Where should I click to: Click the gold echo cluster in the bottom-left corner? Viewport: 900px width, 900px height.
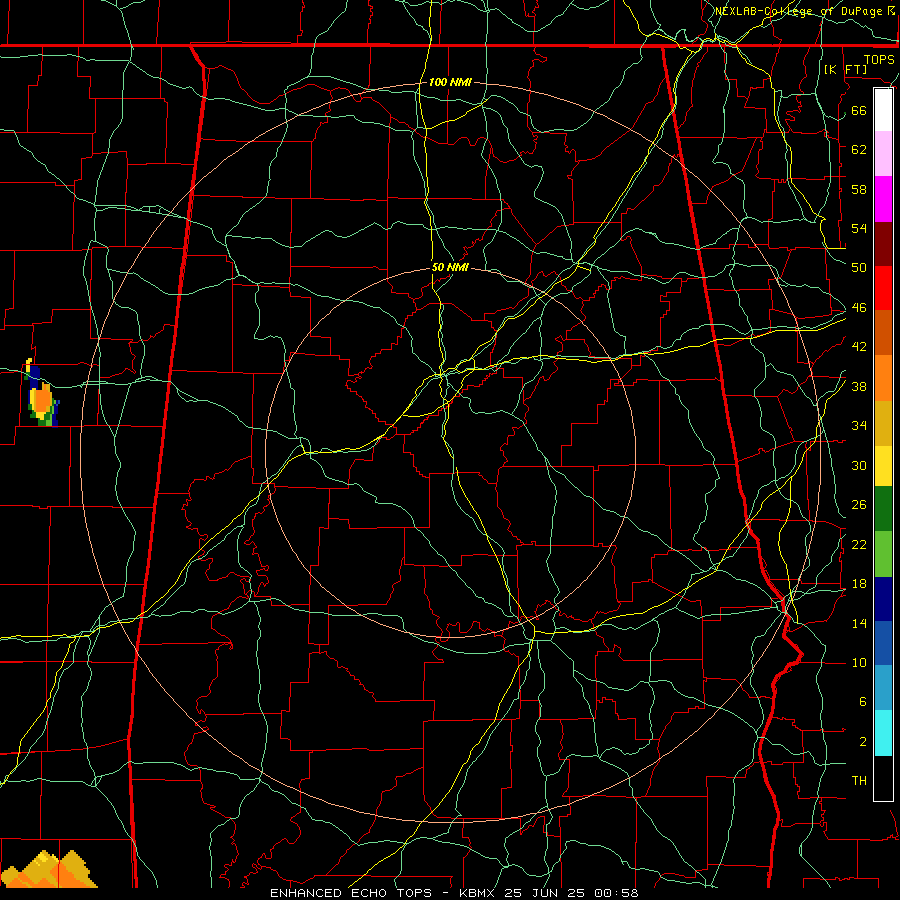(x=49, y=869)
